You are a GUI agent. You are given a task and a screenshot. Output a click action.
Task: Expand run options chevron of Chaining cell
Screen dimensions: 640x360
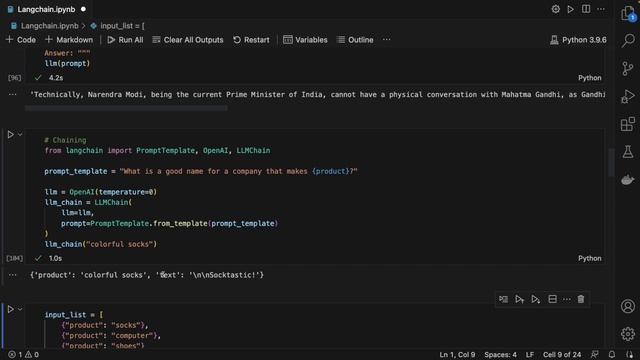(x=20, y=134)
